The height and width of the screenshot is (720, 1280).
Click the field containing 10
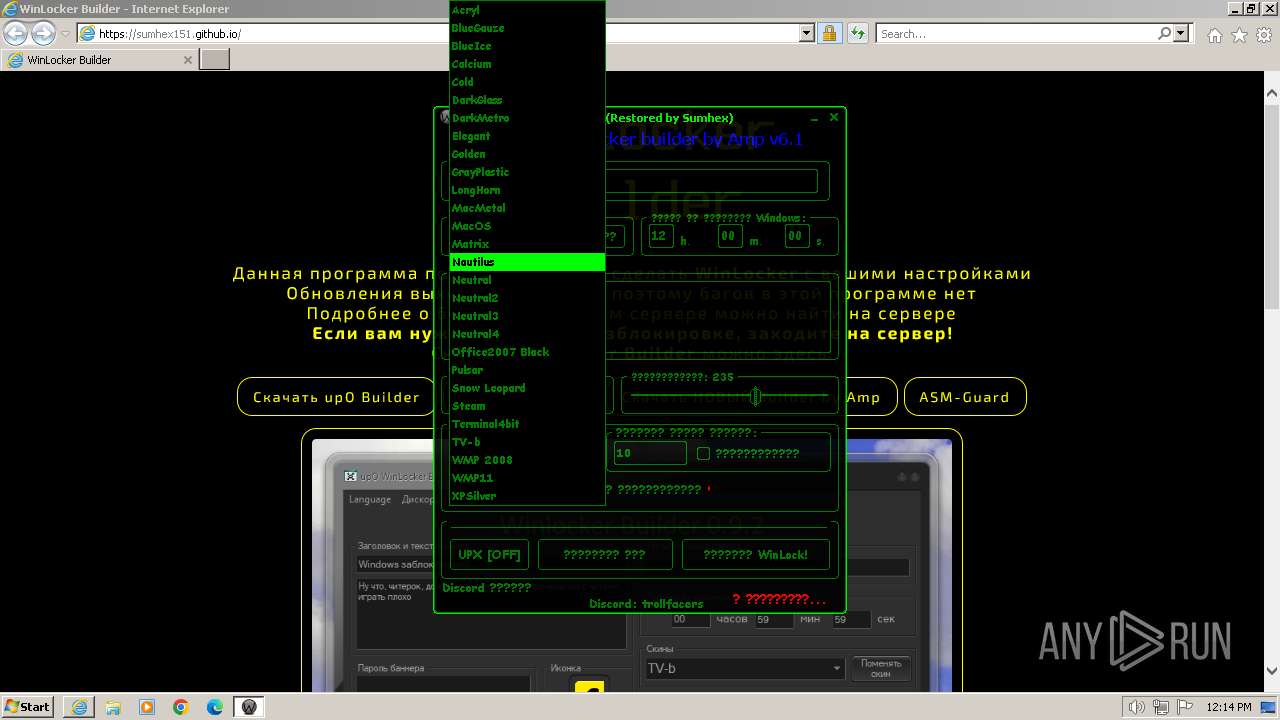click(649, 453)
